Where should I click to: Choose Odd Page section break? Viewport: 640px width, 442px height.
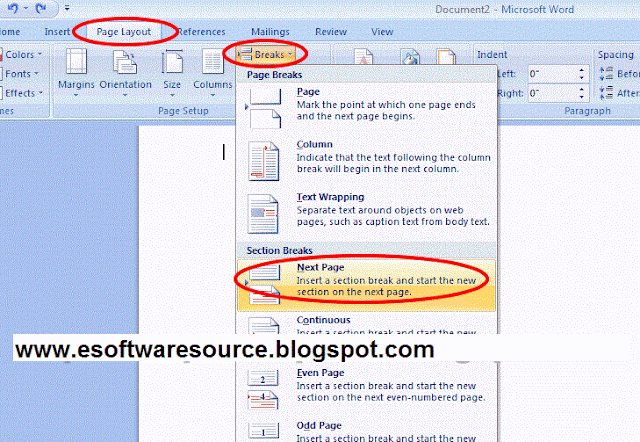pyautogui.click(x=367, y=430)
